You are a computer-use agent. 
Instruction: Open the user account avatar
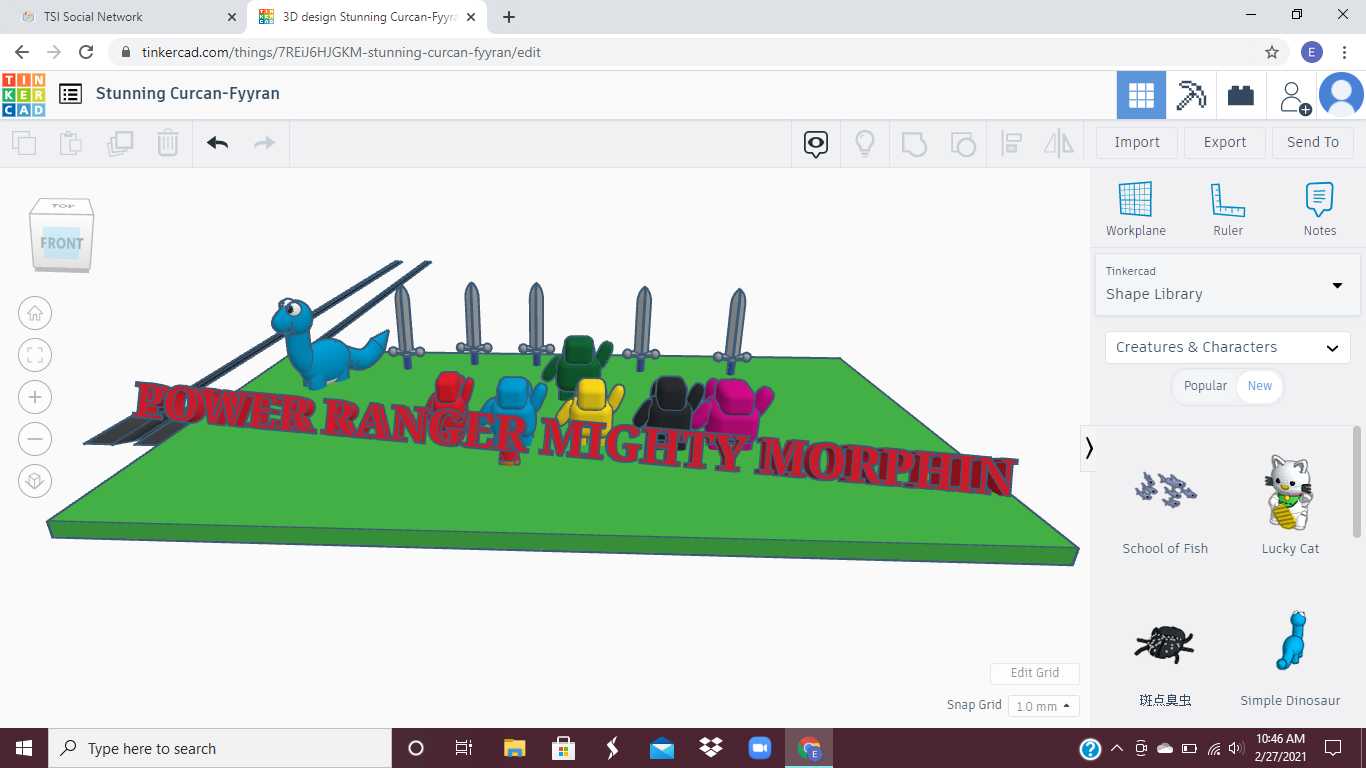(x=1341, y=95)
